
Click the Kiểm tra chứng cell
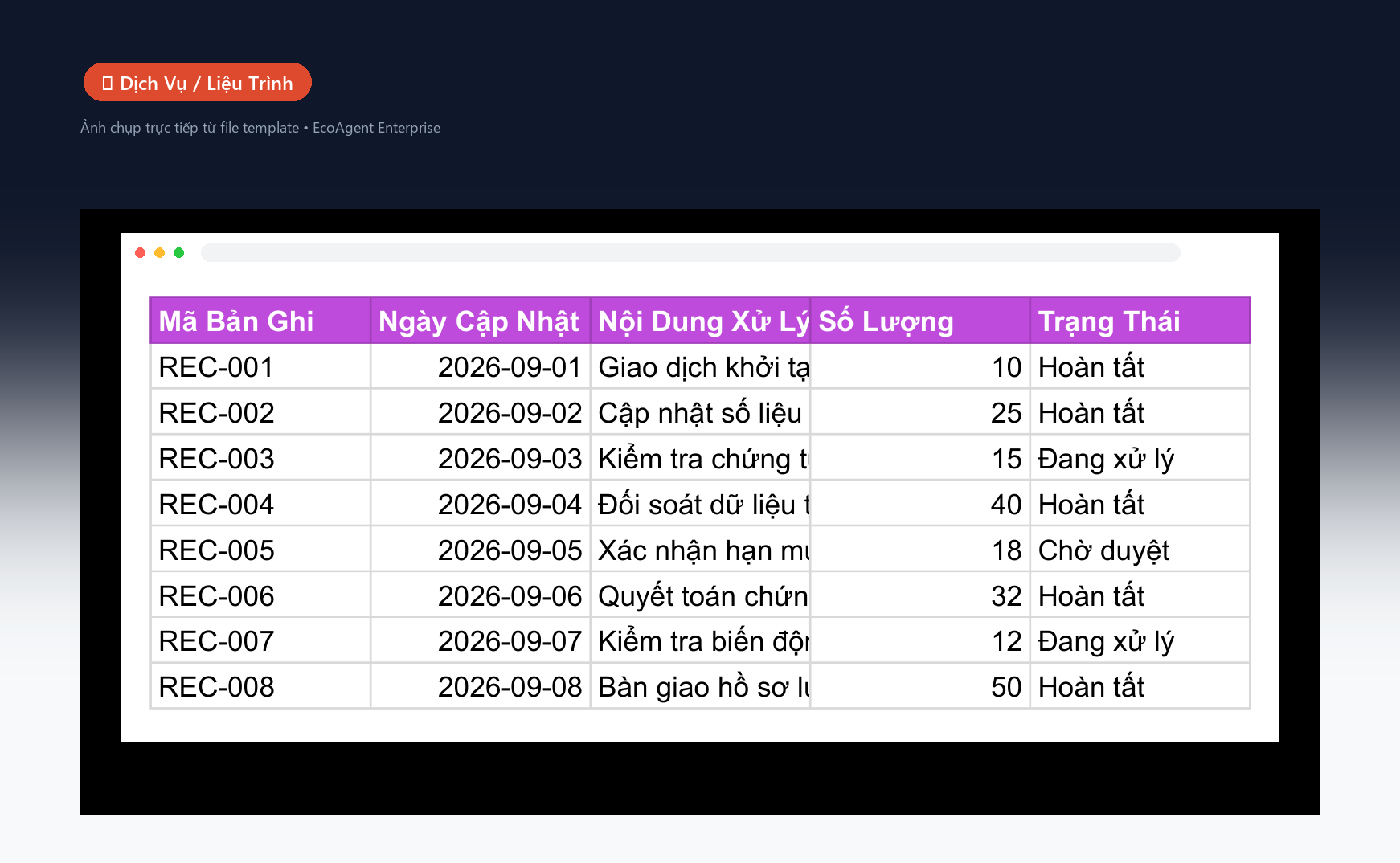(700, 458)
